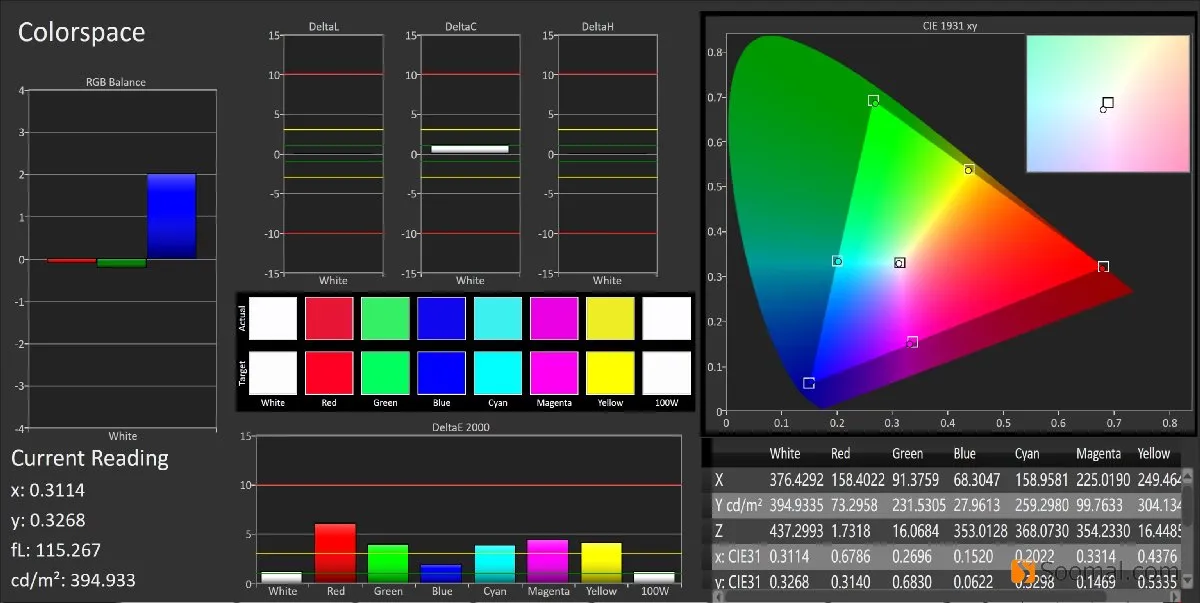Select the Actual White color swatch
Image resolution: width=1200 pixels, height=603 pixels.
[273, 319]
